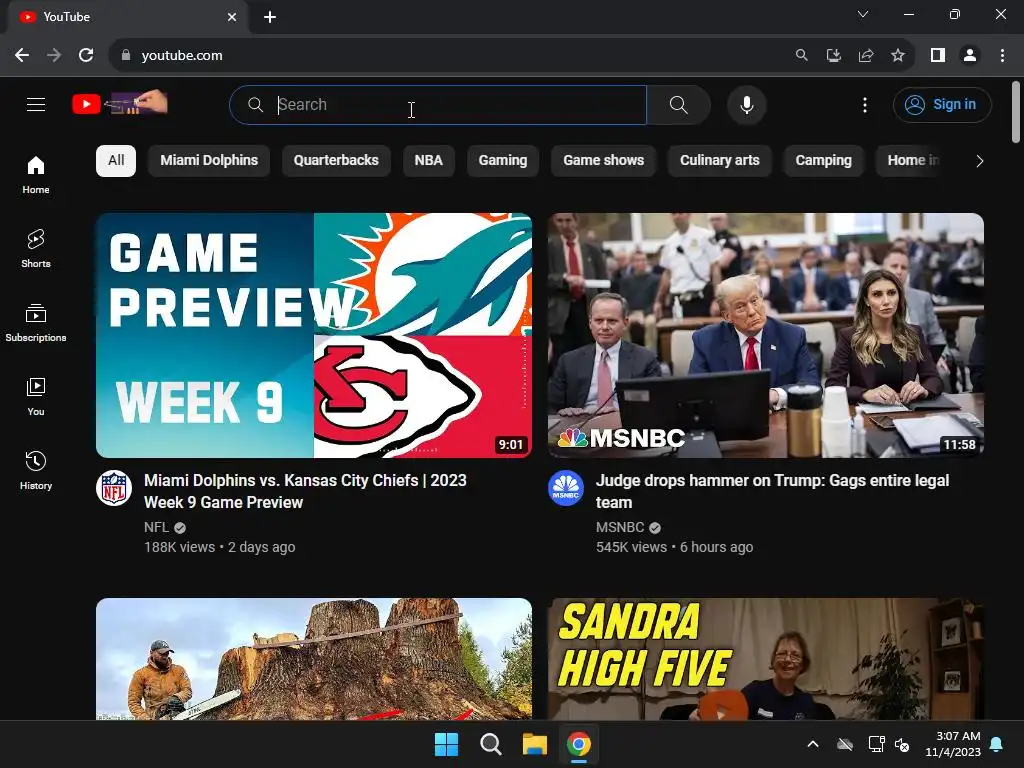Click the NFL channel avatar
Viewport: 1024px width, 768px height.
114,488
